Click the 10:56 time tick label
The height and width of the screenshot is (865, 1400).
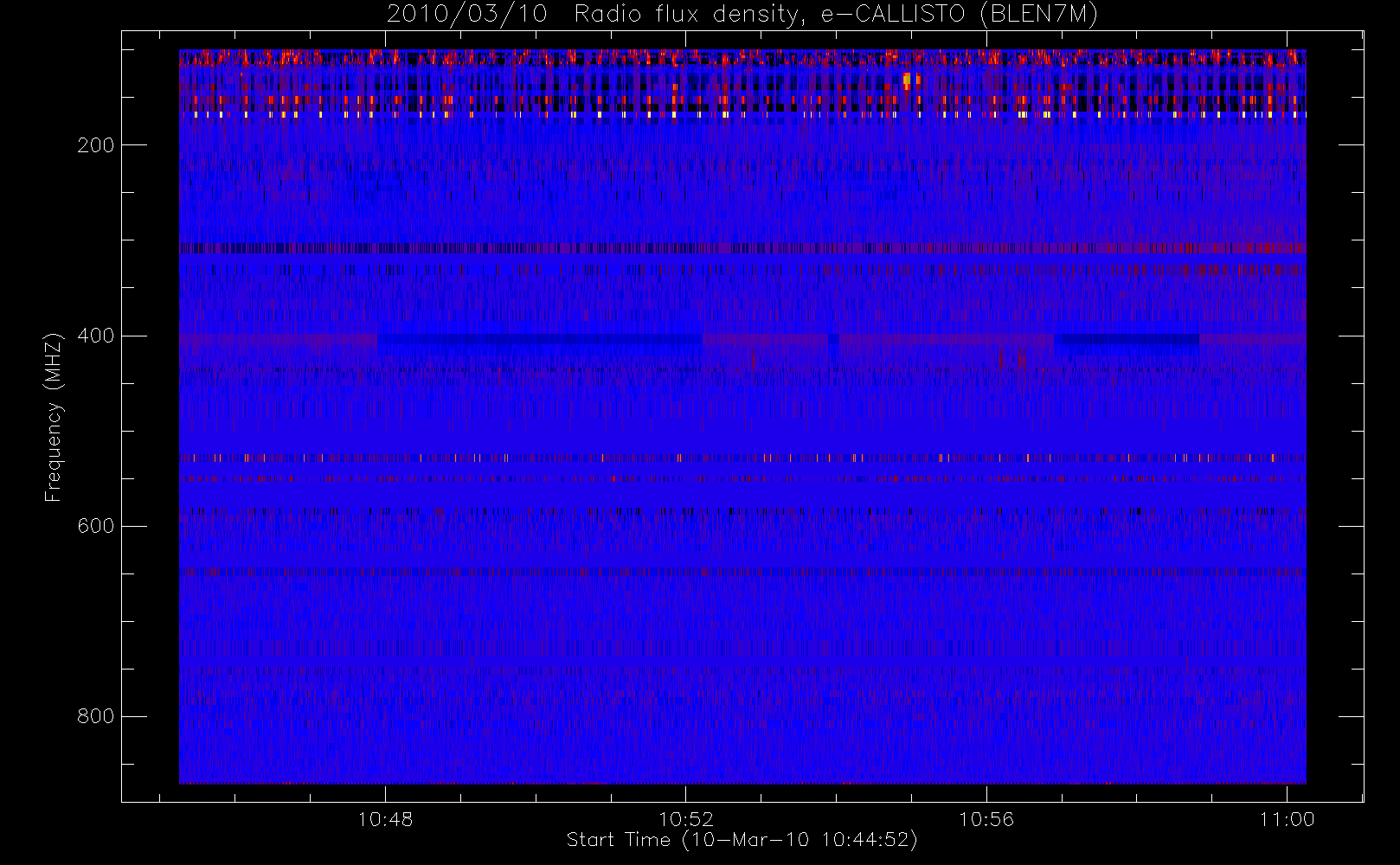(986, 819)
